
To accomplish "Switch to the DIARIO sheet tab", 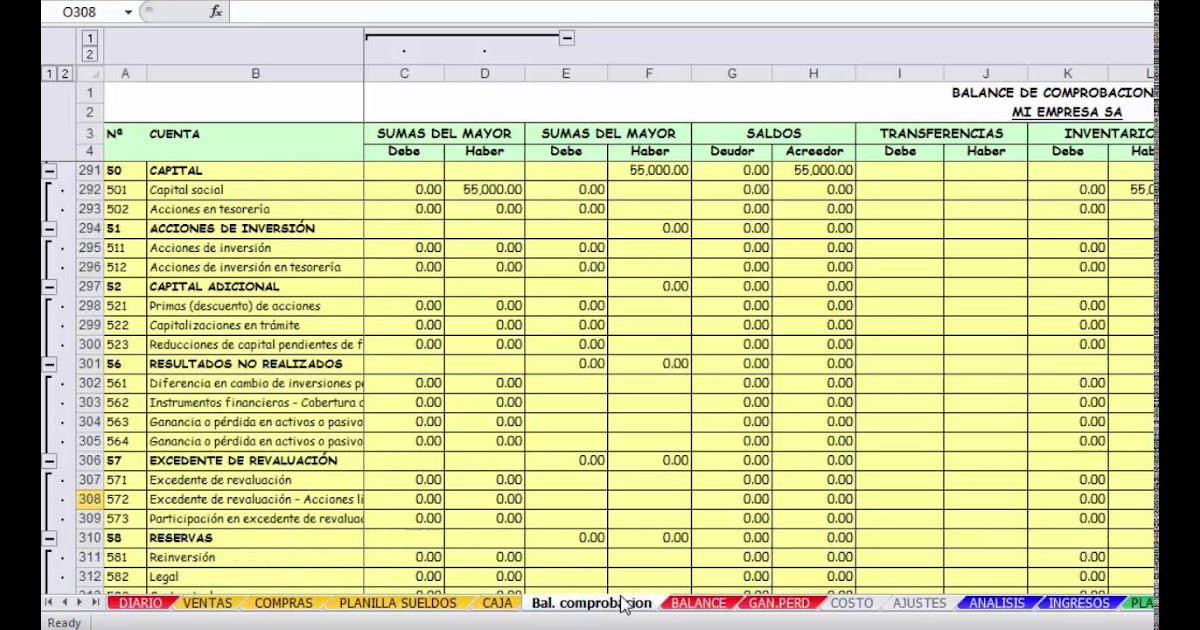I will [x=140, y=603].
